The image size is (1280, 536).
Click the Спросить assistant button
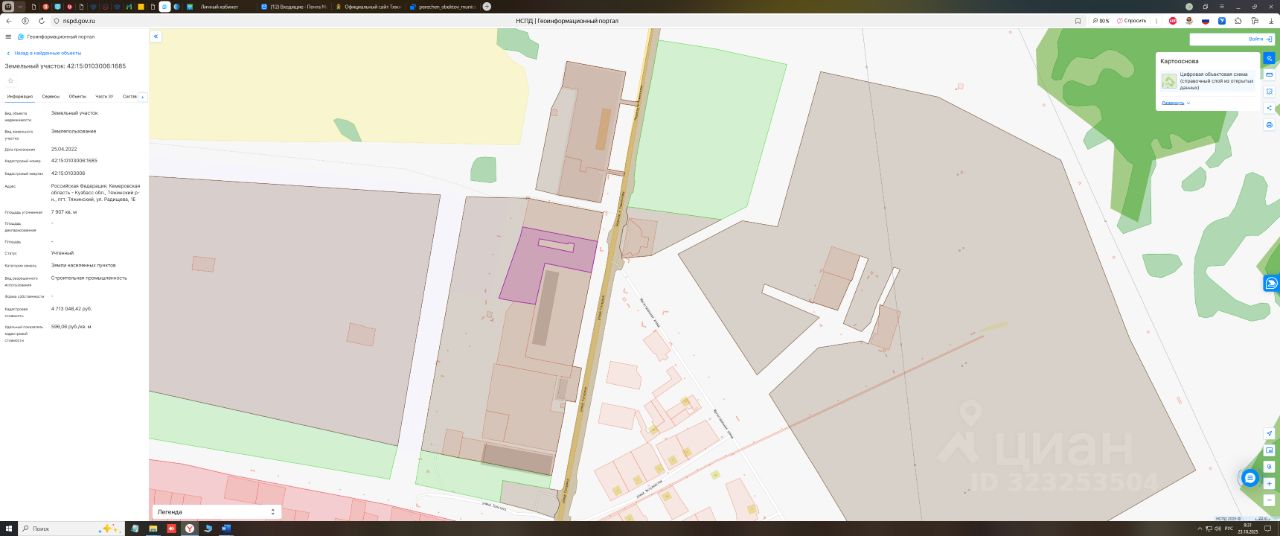click(1132, 20)
